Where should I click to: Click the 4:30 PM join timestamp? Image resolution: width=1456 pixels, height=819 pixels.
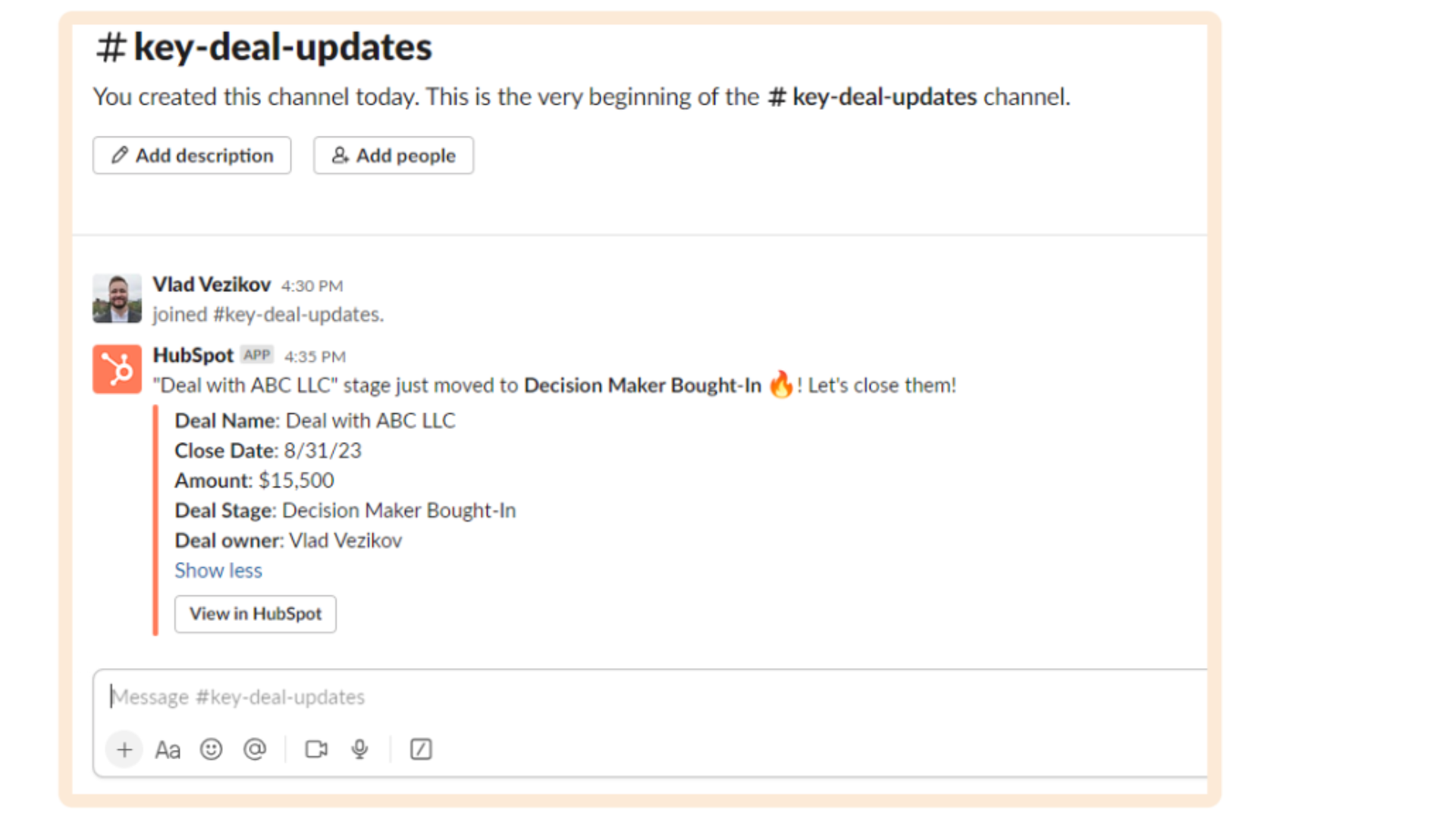(312, 286)
